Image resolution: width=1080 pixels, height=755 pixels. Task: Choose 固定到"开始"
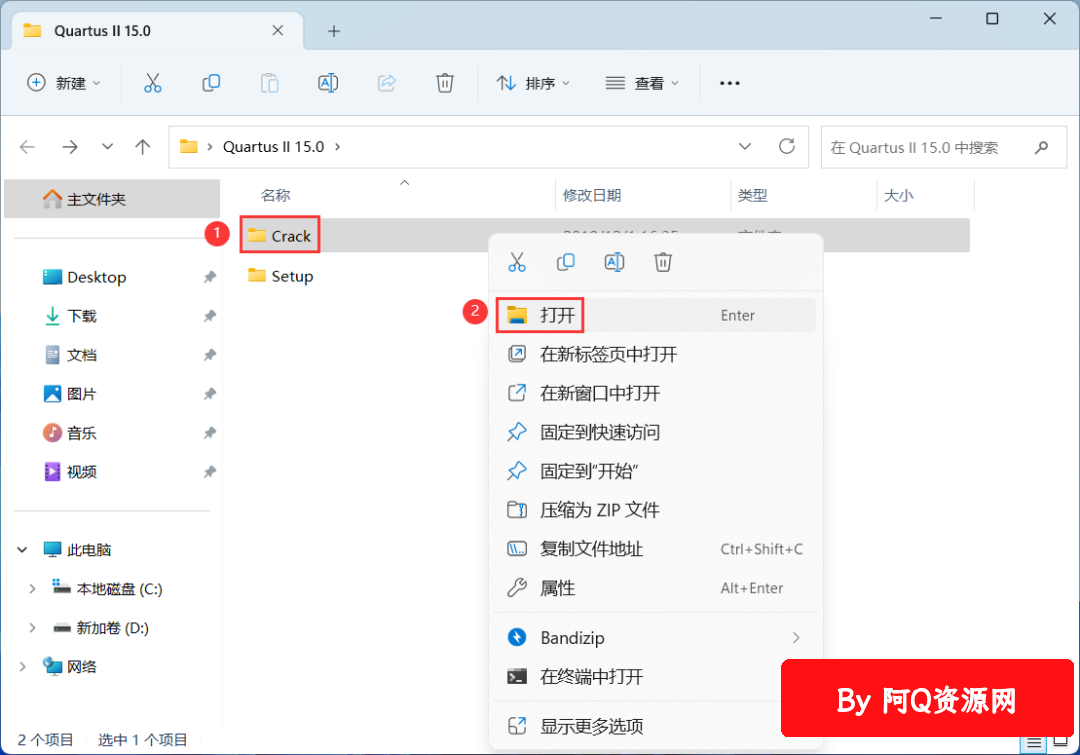point(656,471)
